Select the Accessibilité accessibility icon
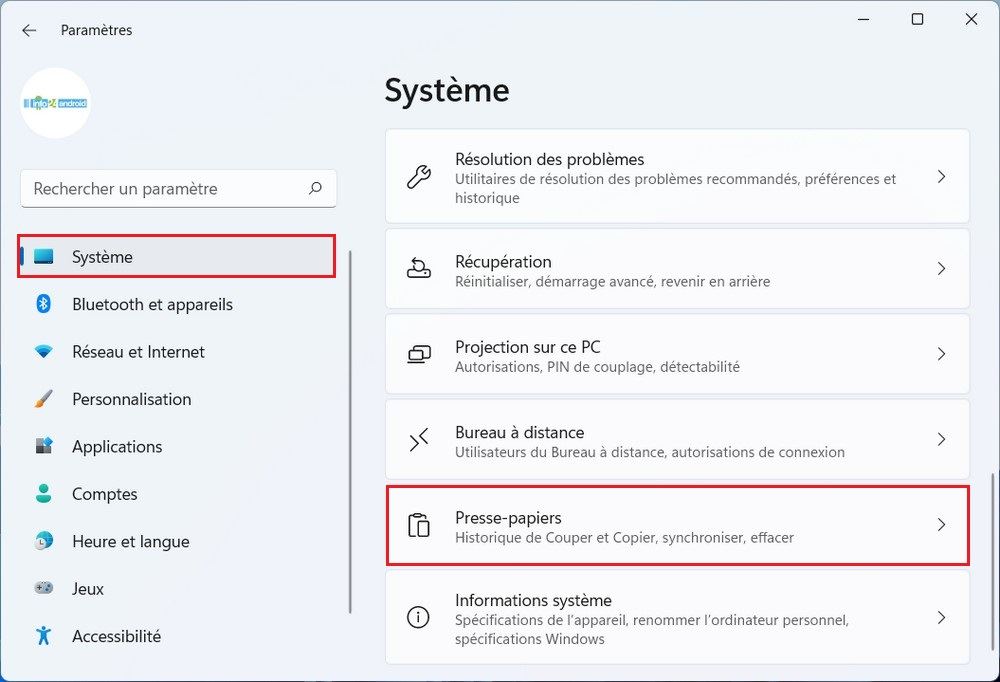This screenshot has height=682, width=1000. 44,636
